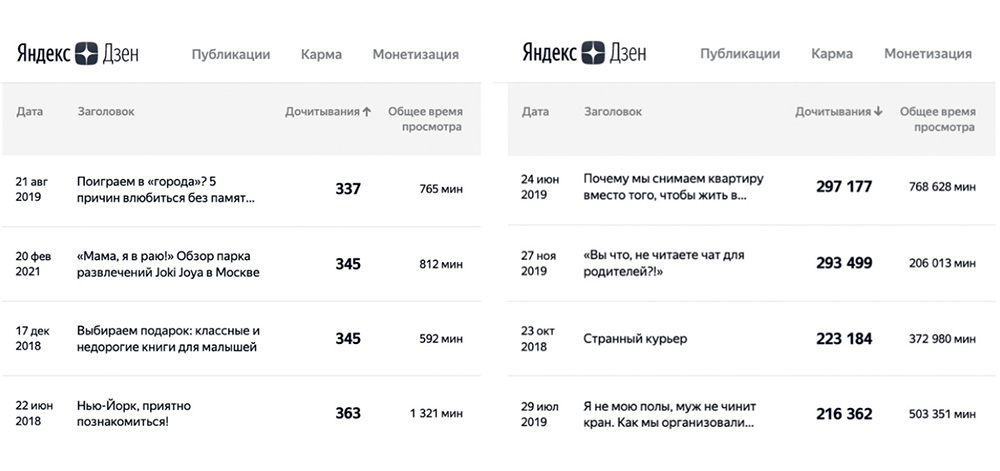Image resolution: width=1000 pixels, height=471 pixels.
Task: Open the article «Поиграем в города?»
Action: (x=165, y=189)
